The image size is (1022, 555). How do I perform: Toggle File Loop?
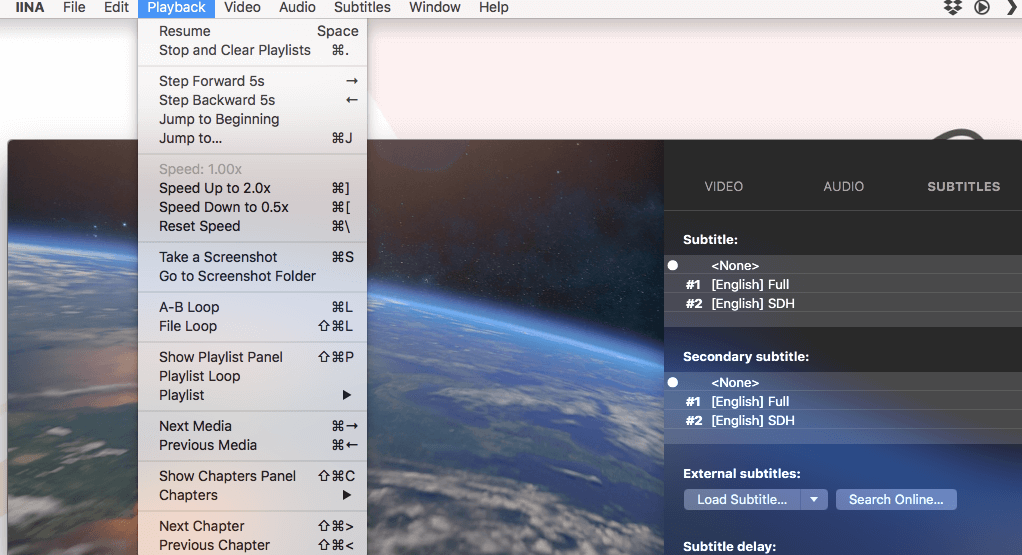point(252,326)
